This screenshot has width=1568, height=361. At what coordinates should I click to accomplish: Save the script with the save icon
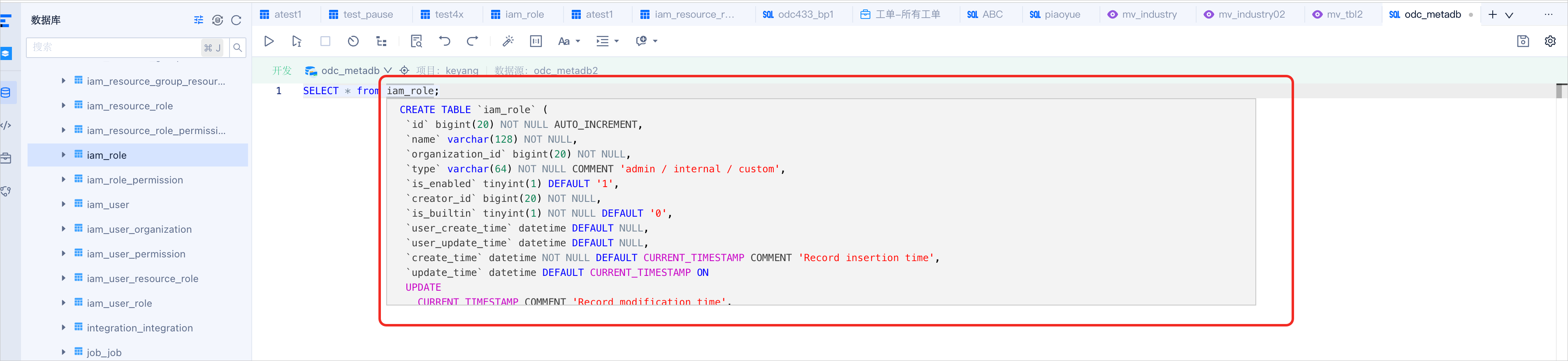[1522, 41]
